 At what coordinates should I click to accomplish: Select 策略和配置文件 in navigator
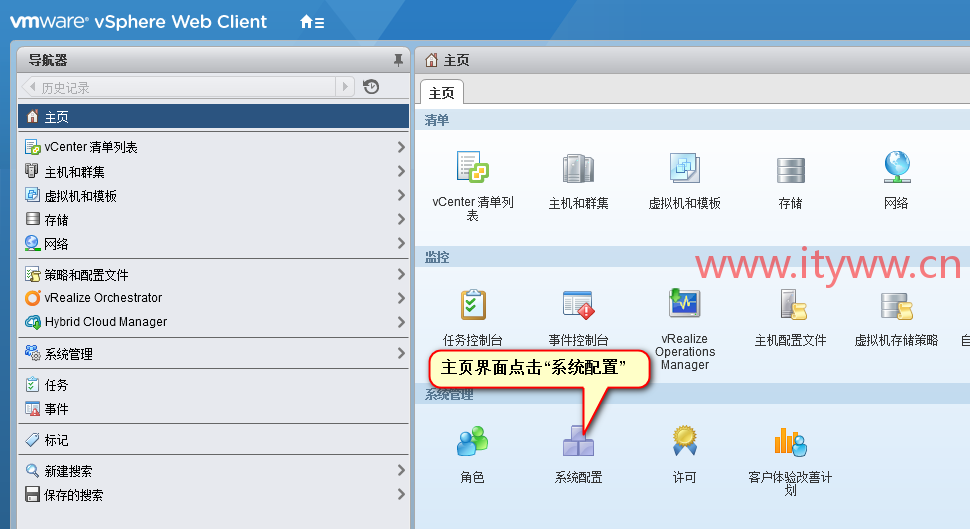coord(213,274)
